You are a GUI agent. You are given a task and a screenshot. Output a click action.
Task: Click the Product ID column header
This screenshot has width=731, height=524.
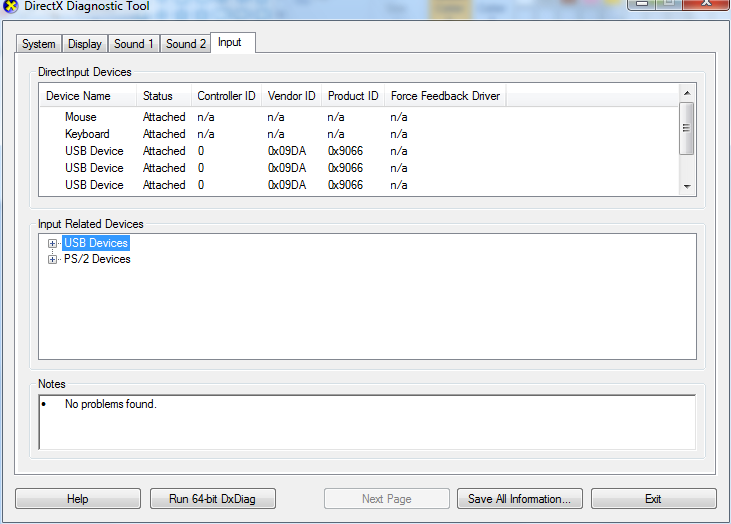click(353, 96)
